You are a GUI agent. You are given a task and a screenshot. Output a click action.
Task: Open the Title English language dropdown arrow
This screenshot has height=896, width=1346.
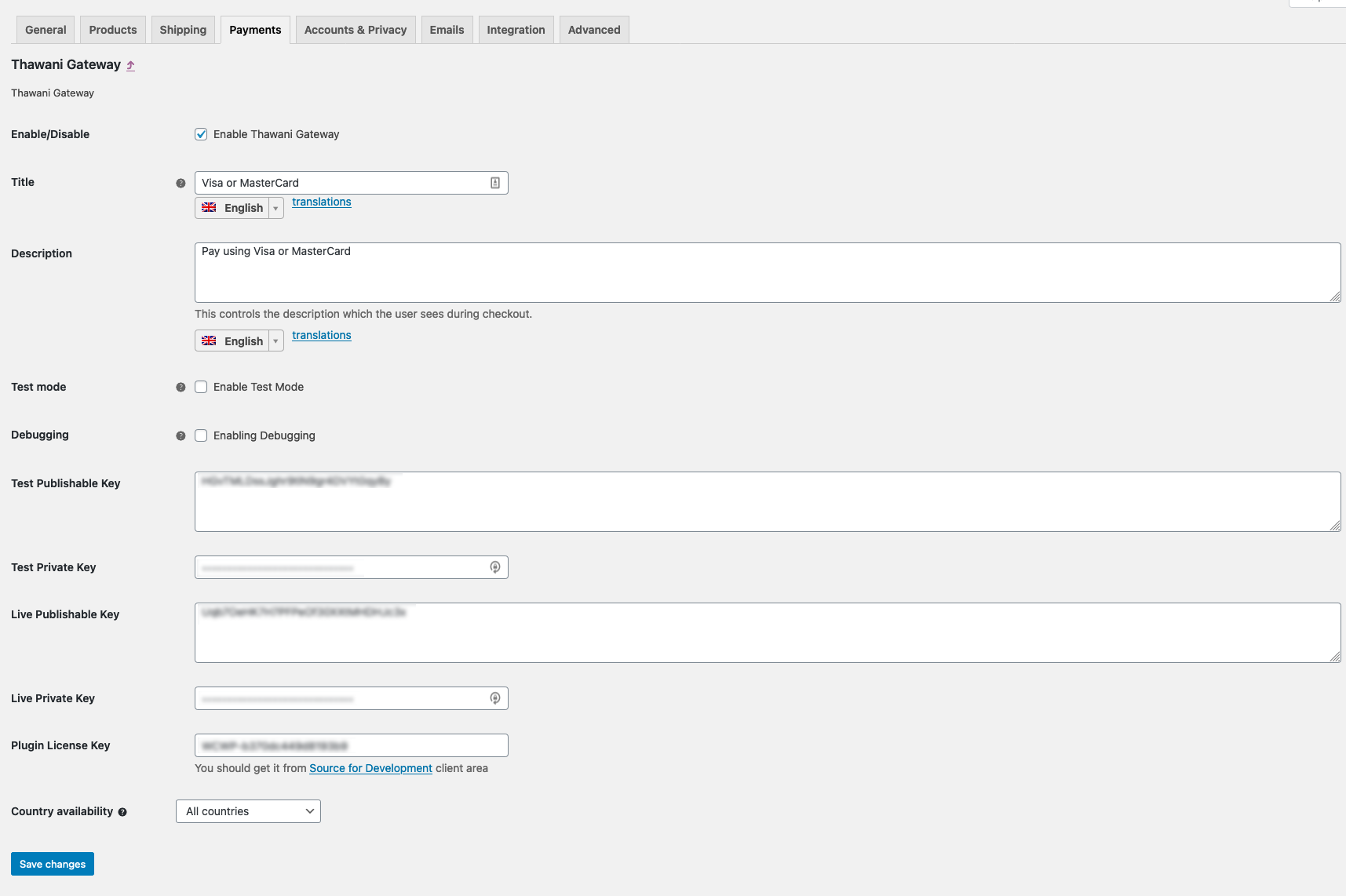[275, 208]
